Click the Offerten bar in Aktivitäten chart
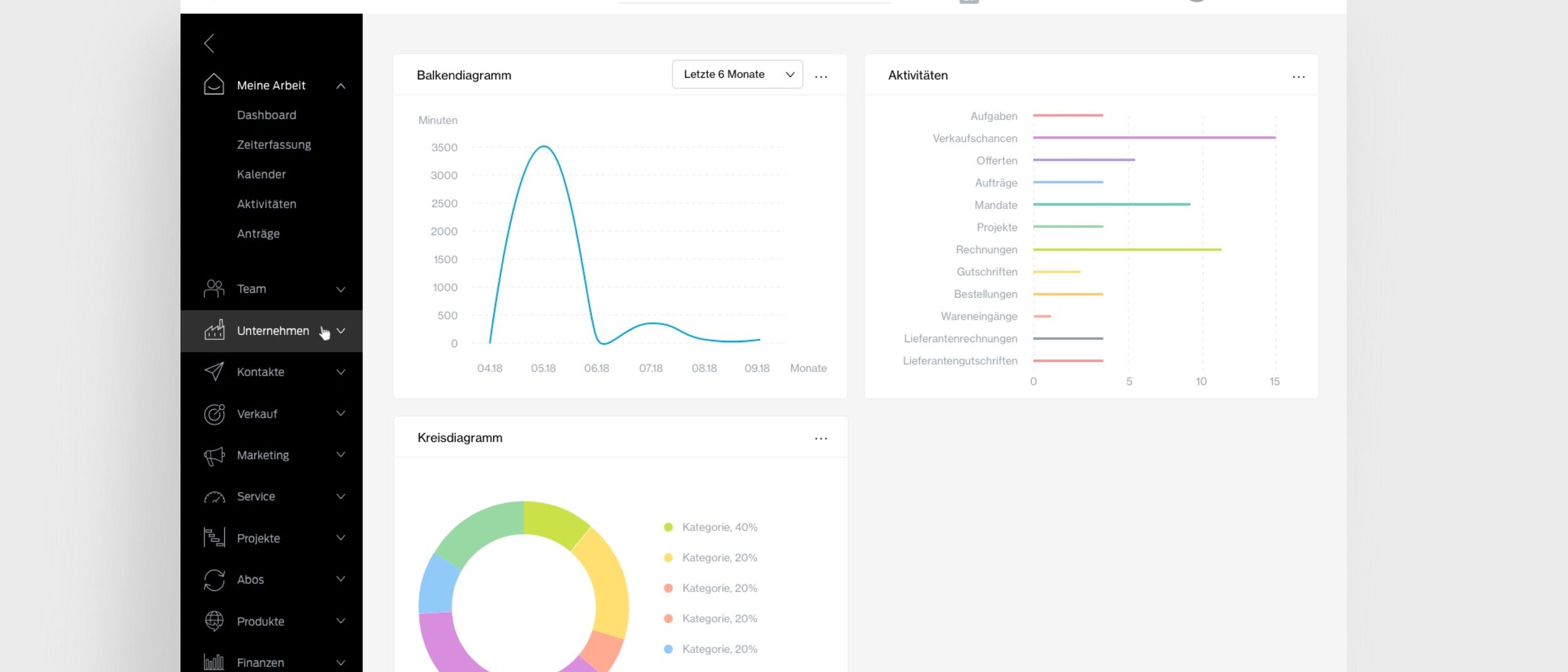 [x=1084, y=160]
